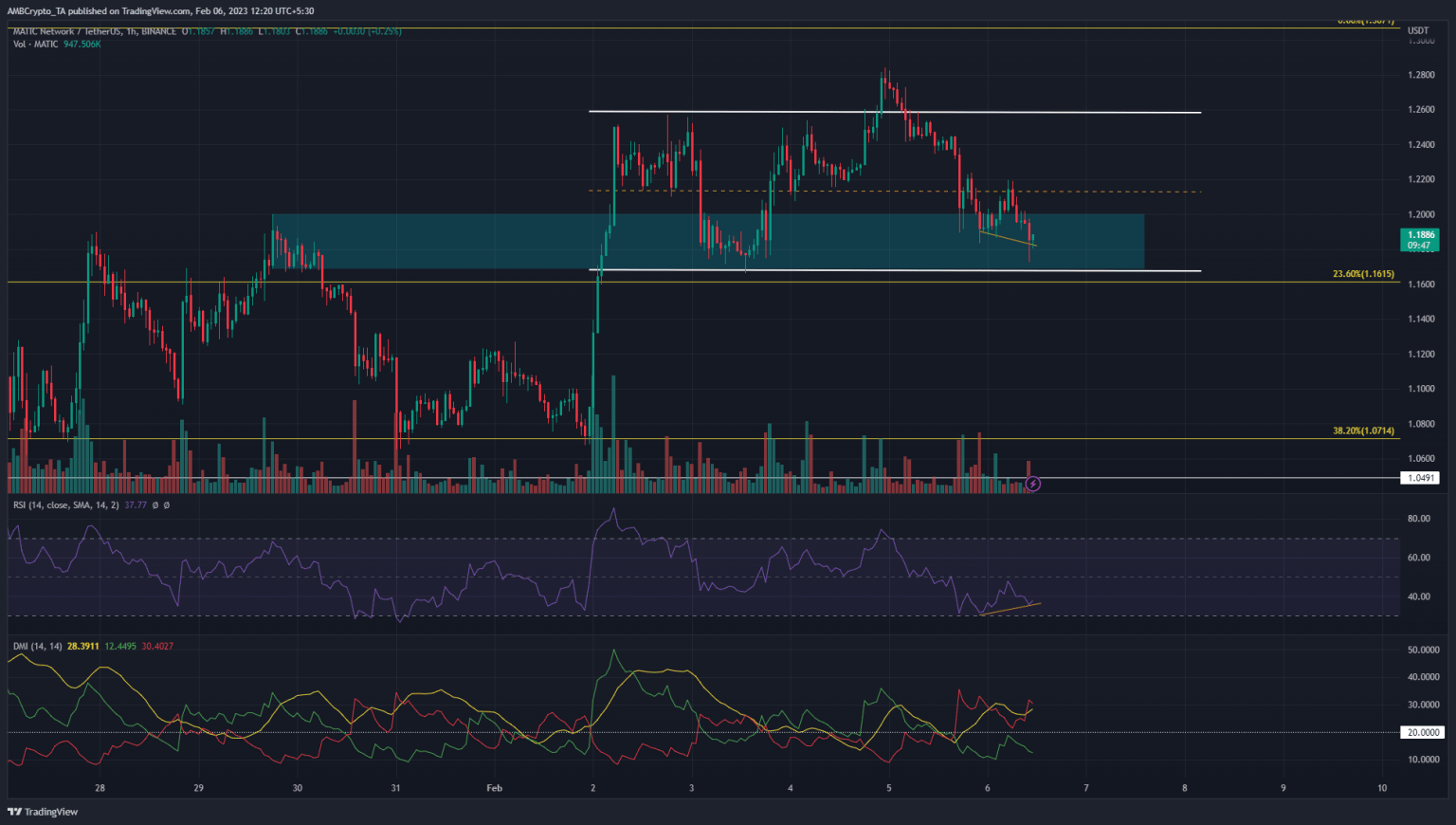Click the 1.0491 price marker on axis
The height and width of the screenshot is (825, 1456).
coord(1420,478)
